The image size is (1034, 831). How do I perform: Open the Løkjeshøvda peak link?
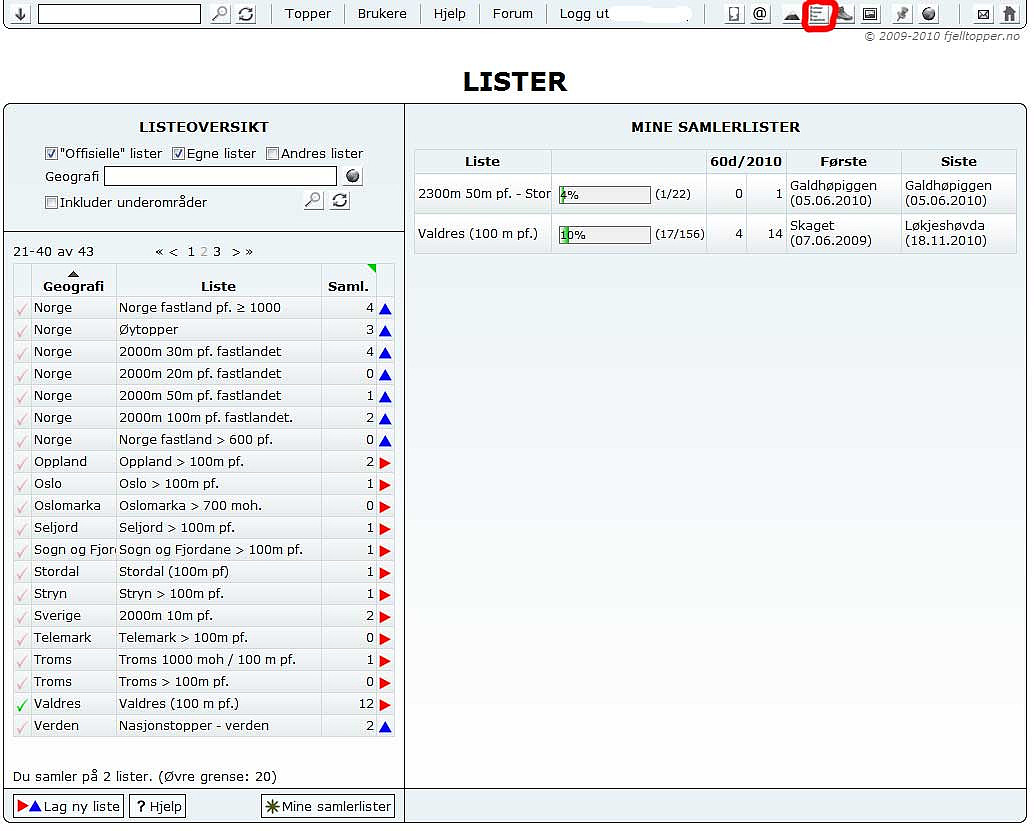(944, 226)
